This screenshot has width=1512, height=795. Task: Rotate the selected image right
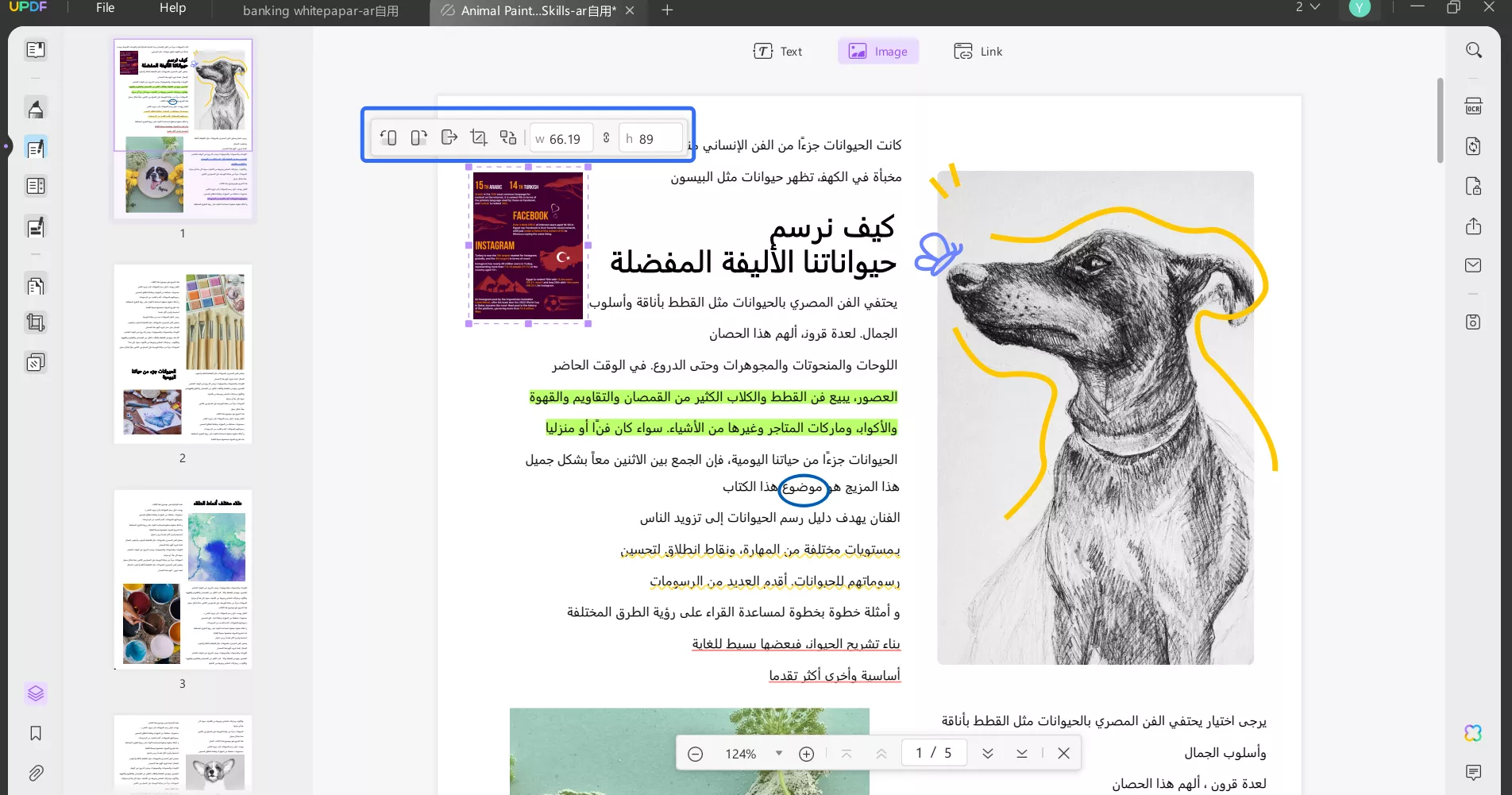(418, 137)
